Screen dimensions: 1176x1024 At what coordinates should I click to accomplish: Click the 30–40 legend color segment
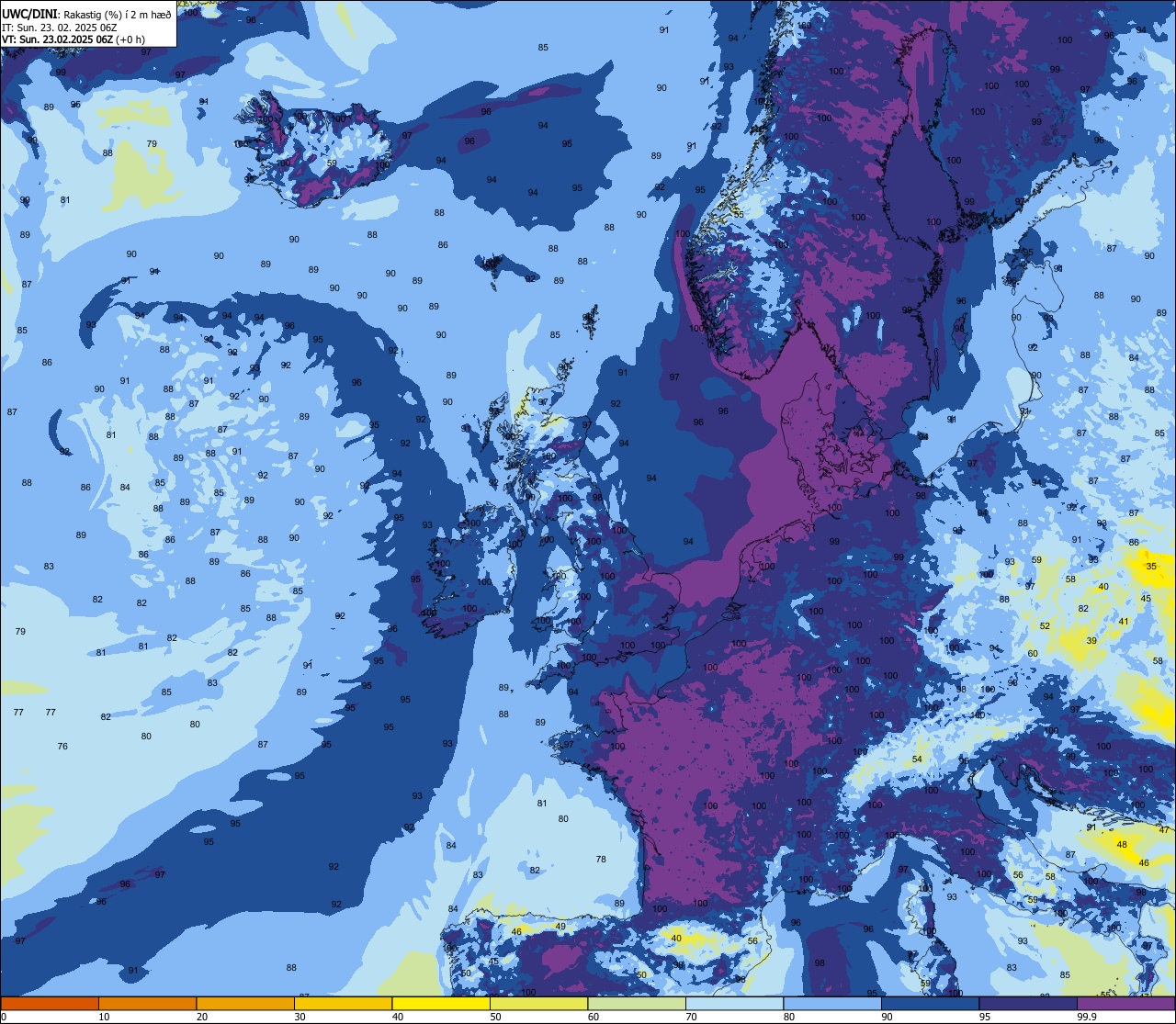click(x=343, y=1003)
